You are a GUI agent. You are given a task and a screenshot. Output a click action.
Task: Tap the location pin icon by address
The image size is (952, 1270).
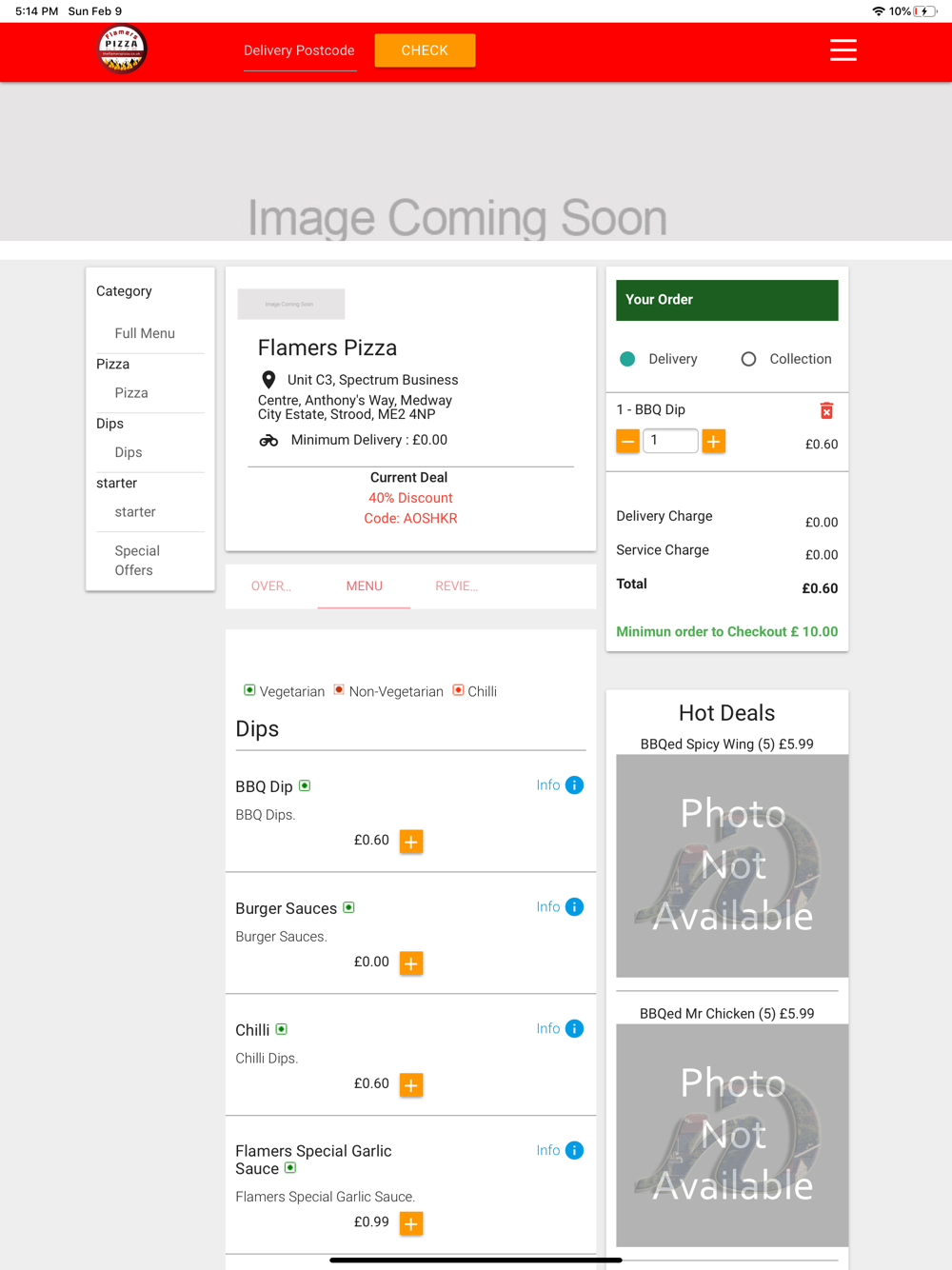268,380
